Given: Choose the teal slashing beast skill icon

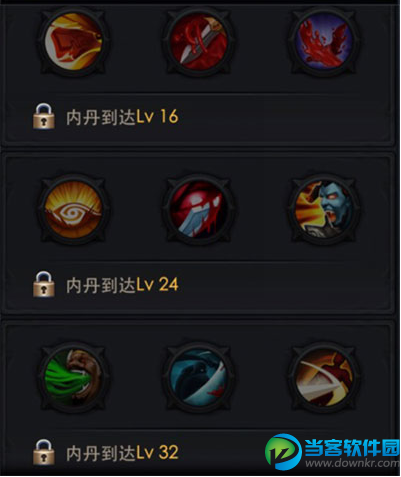Looking at the screenshot, I should (x=199, y=377).
